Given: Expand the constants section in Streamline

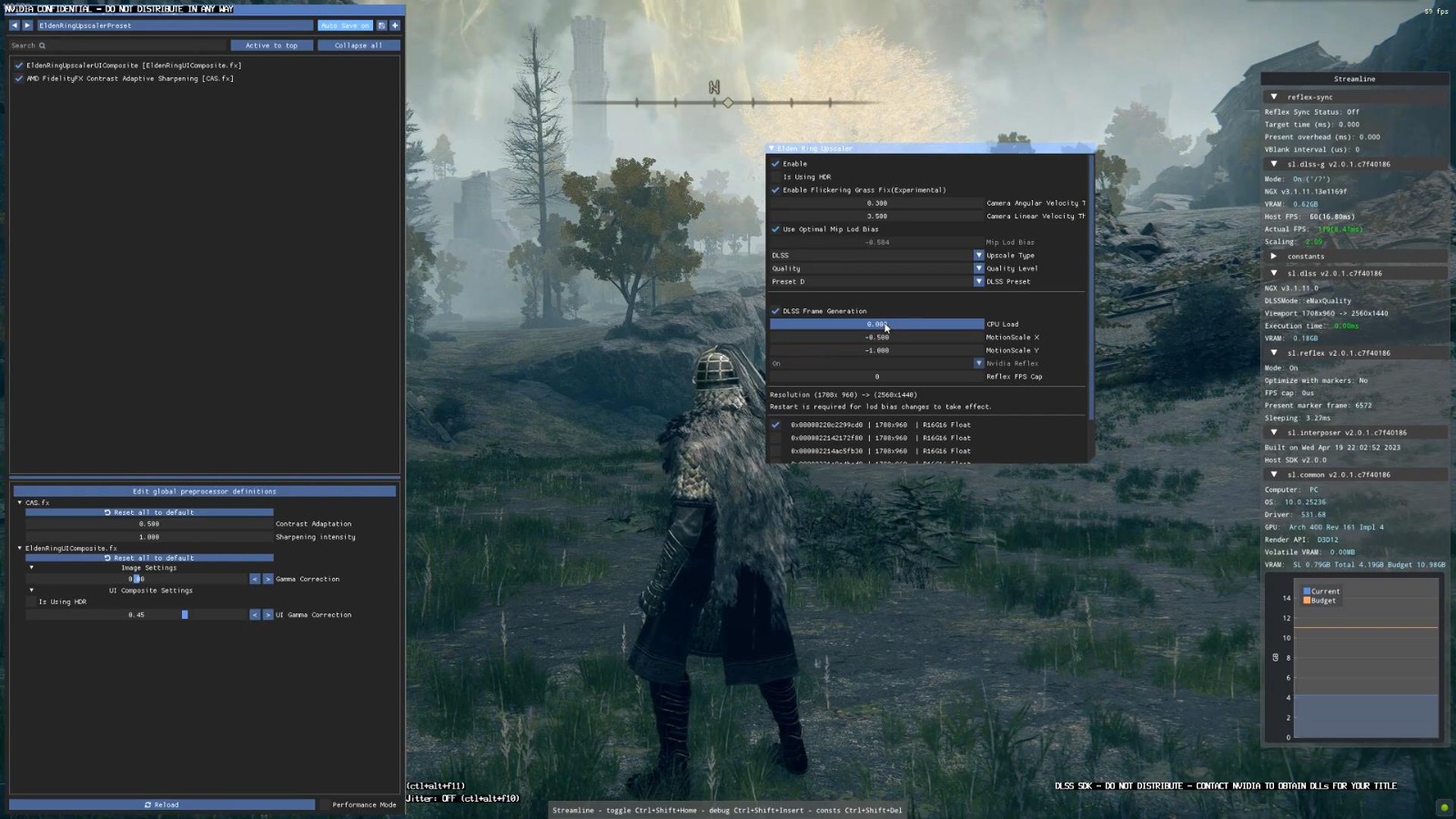Looking at the screenshot, I should [1274, 256].
